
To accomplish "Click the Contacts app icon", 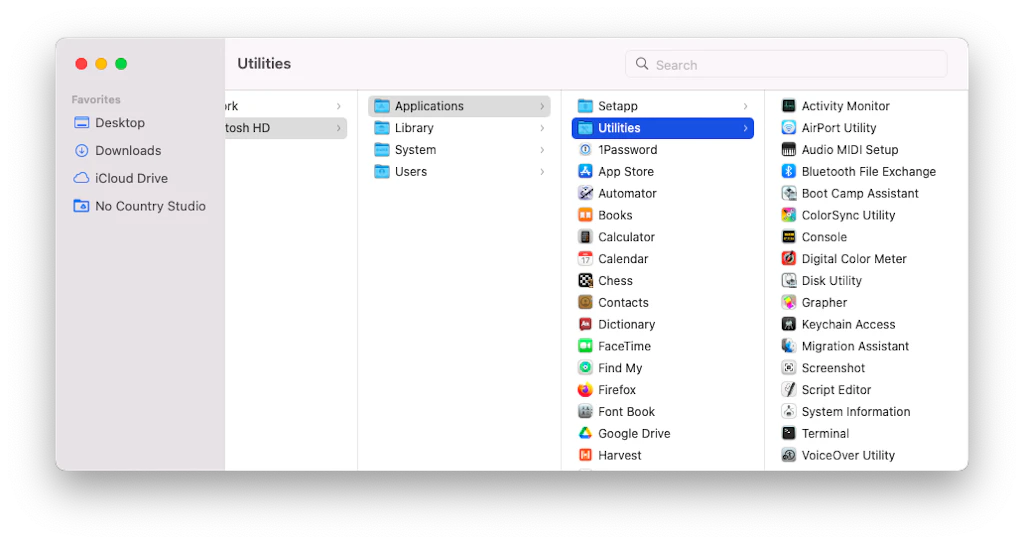I will point(585,302).
